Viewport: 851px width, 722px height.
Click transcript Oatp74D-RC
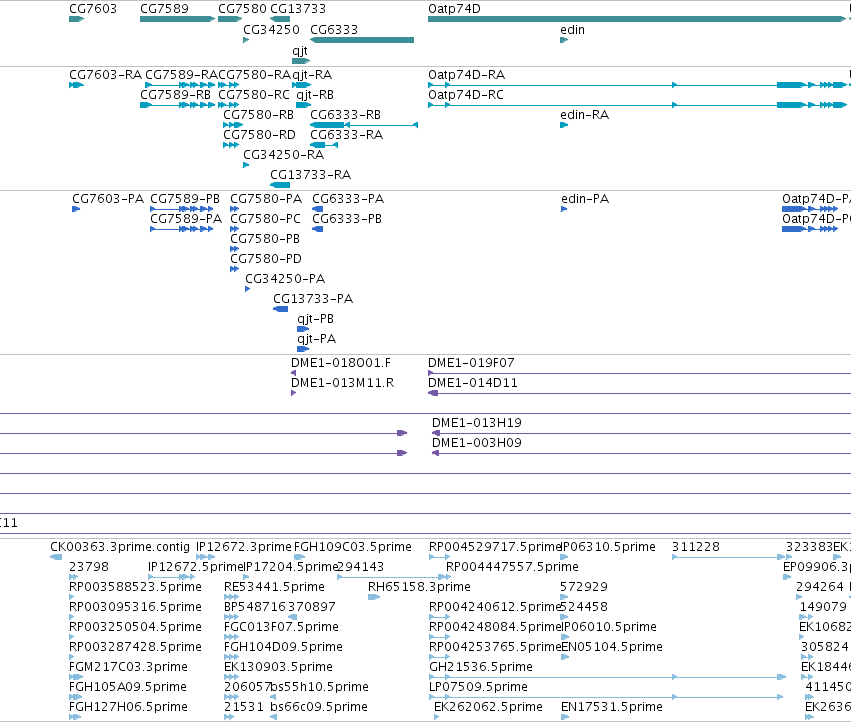point(466,94)
